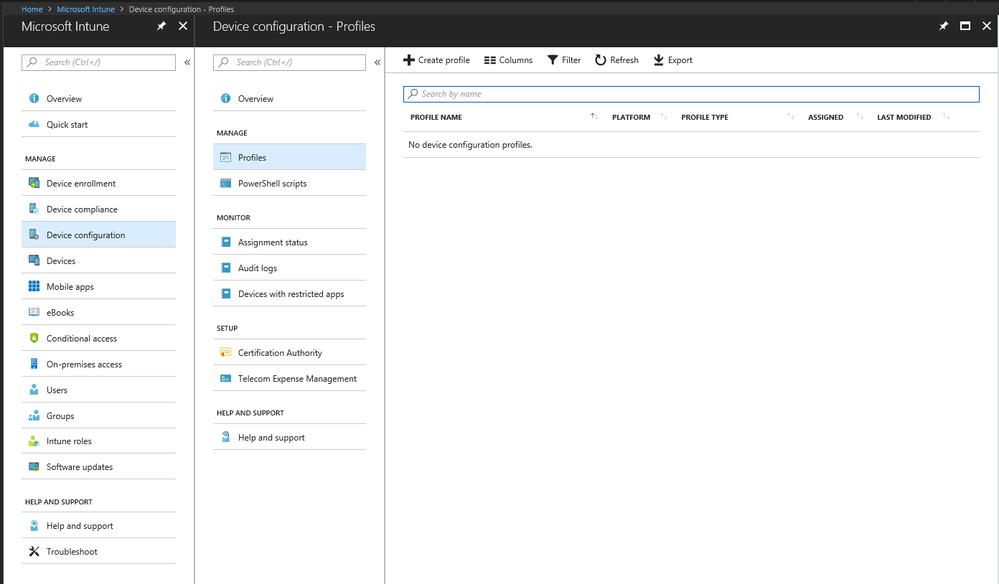Open Certification Authority setup item

[280, 352]
